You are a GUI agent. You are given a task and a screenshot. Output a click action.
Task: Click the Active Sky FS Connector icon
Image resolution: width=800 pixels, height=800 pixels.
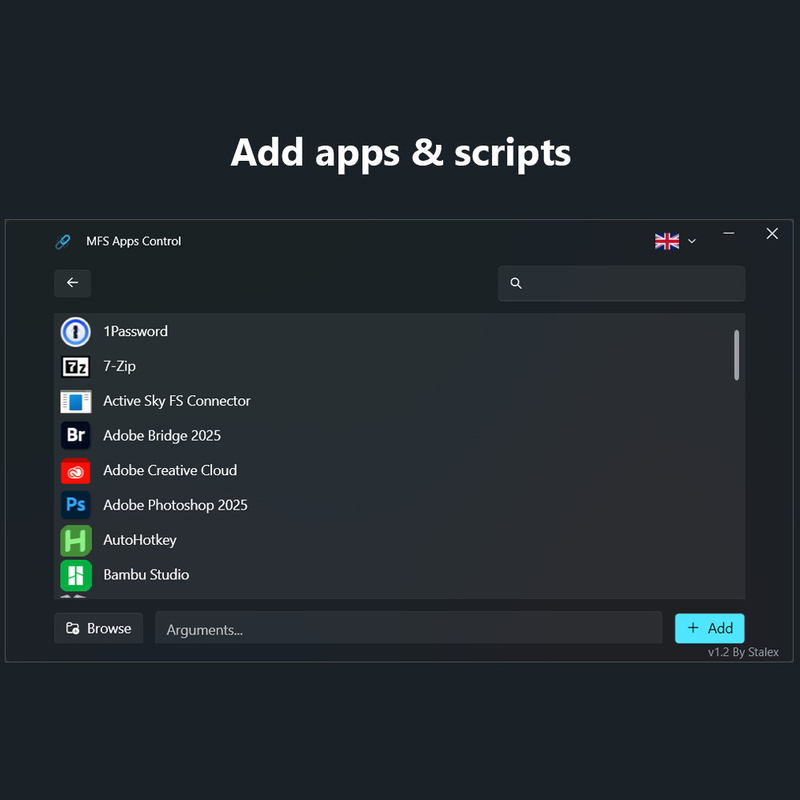[76, 401]
